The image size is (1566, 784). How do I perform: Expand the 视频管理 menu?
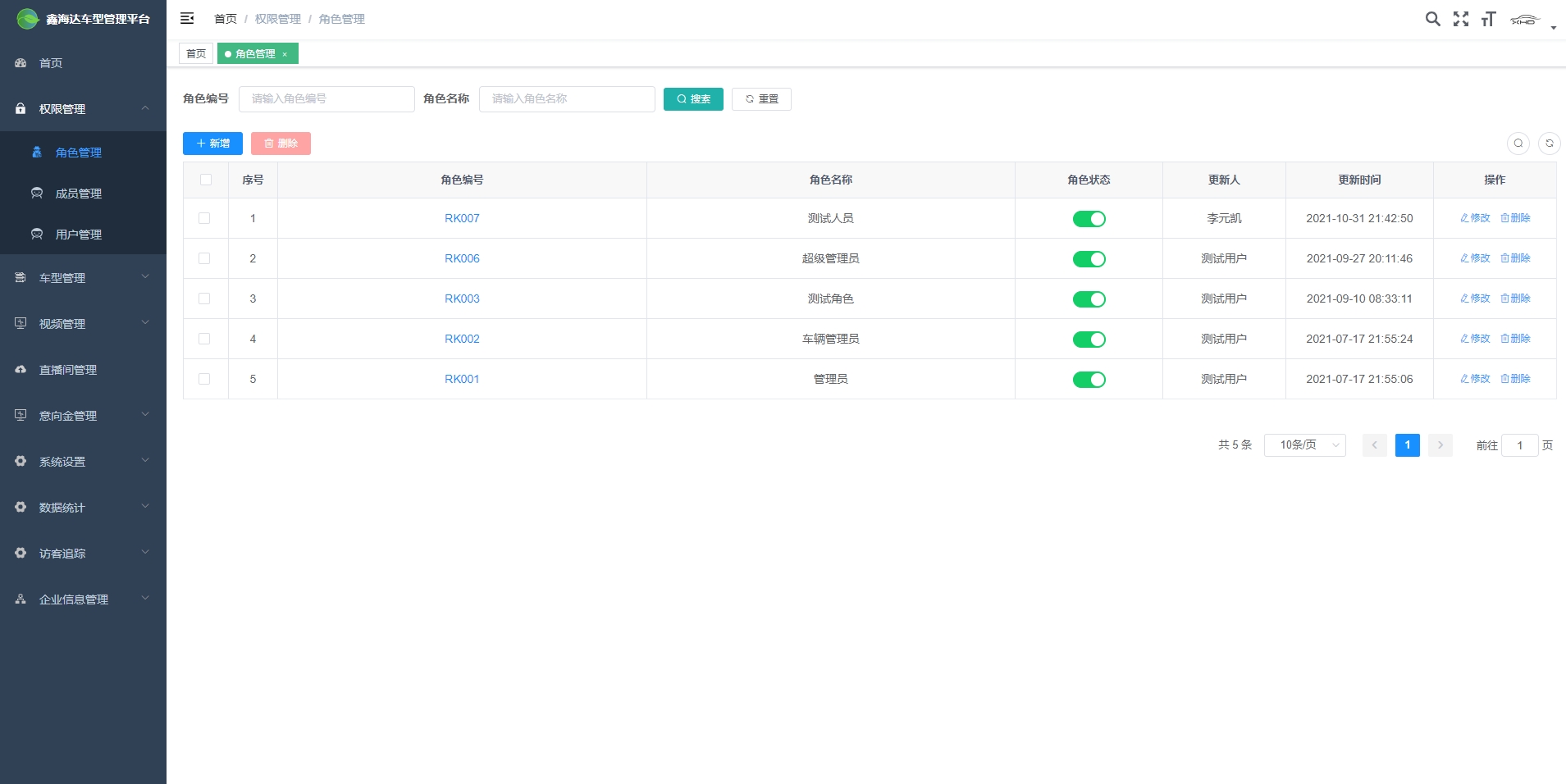(x=83, y=324)
